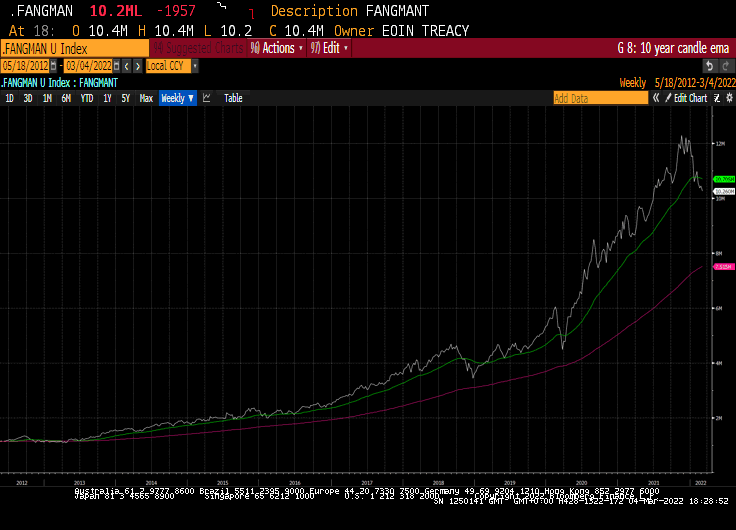This screenshot has height=530, width=736.
Task: Click the 4M y-axis label
Action: [x=718, y=363]
